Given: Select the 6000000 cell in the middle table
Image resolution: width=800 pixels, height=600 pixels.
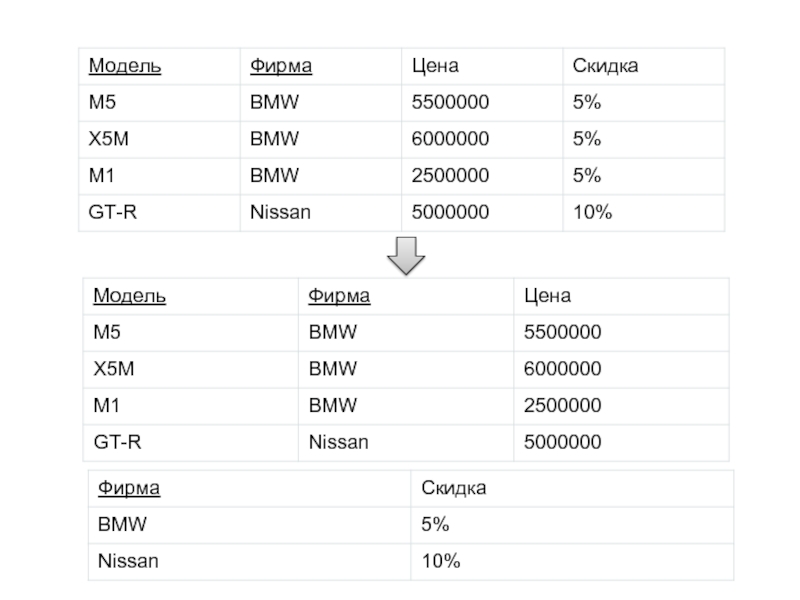Looking at the screenshot, I should tap(561, 369).
